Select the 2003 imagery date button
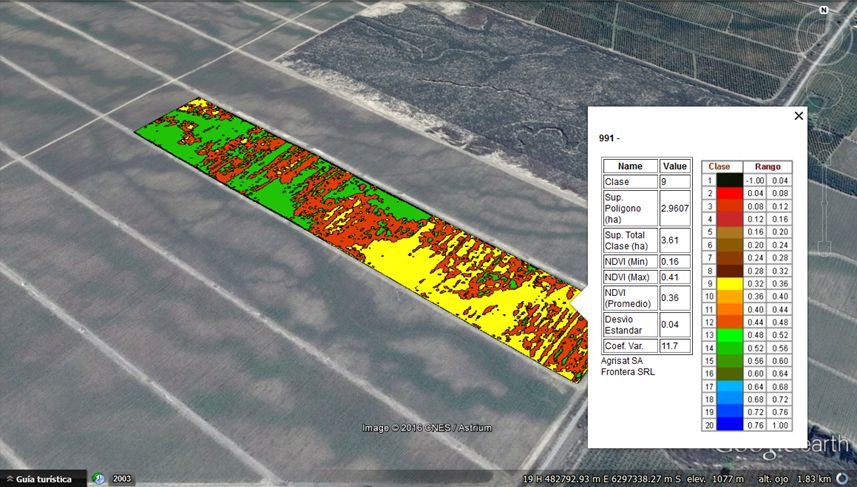The height and width of the screenshot is (487, 857). click(x=122, y=479)
